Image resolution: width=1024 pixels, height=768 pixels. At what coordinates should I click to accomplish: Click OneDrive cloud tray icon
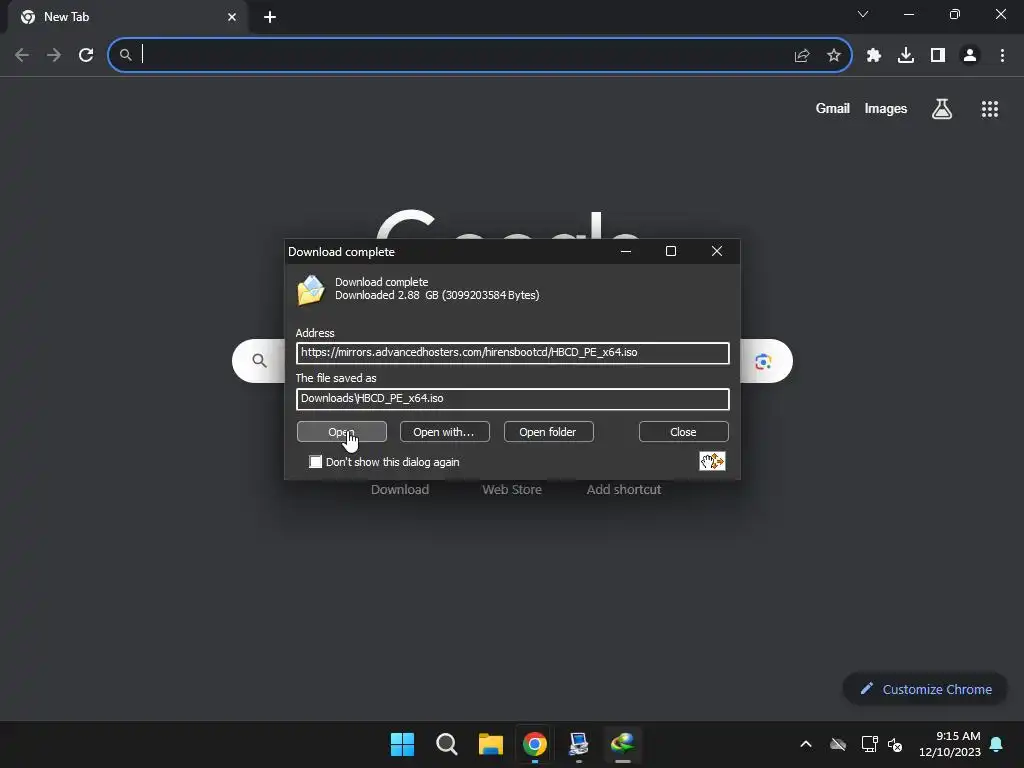pos(838,744)
